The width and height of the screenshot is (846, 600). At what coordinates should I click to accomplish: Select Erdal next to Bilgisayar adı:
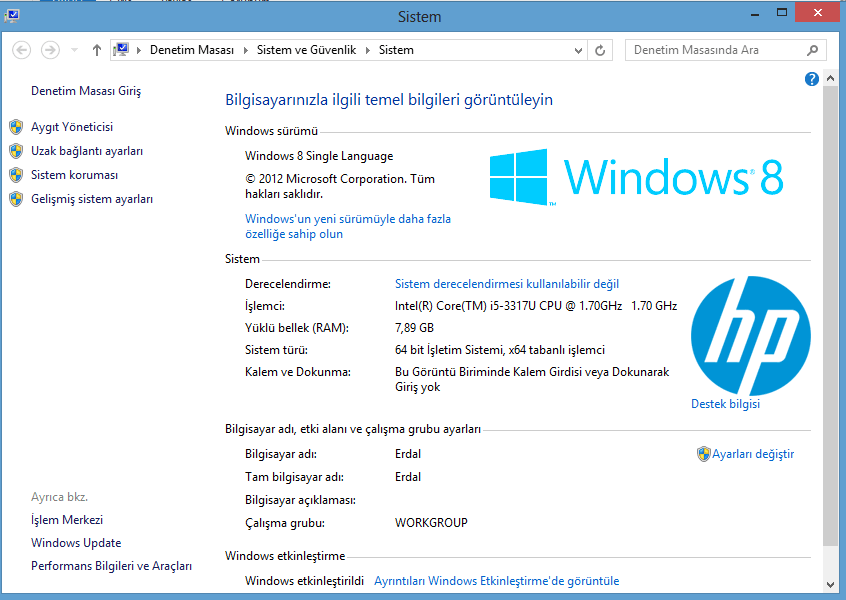[x=408, y=454]
